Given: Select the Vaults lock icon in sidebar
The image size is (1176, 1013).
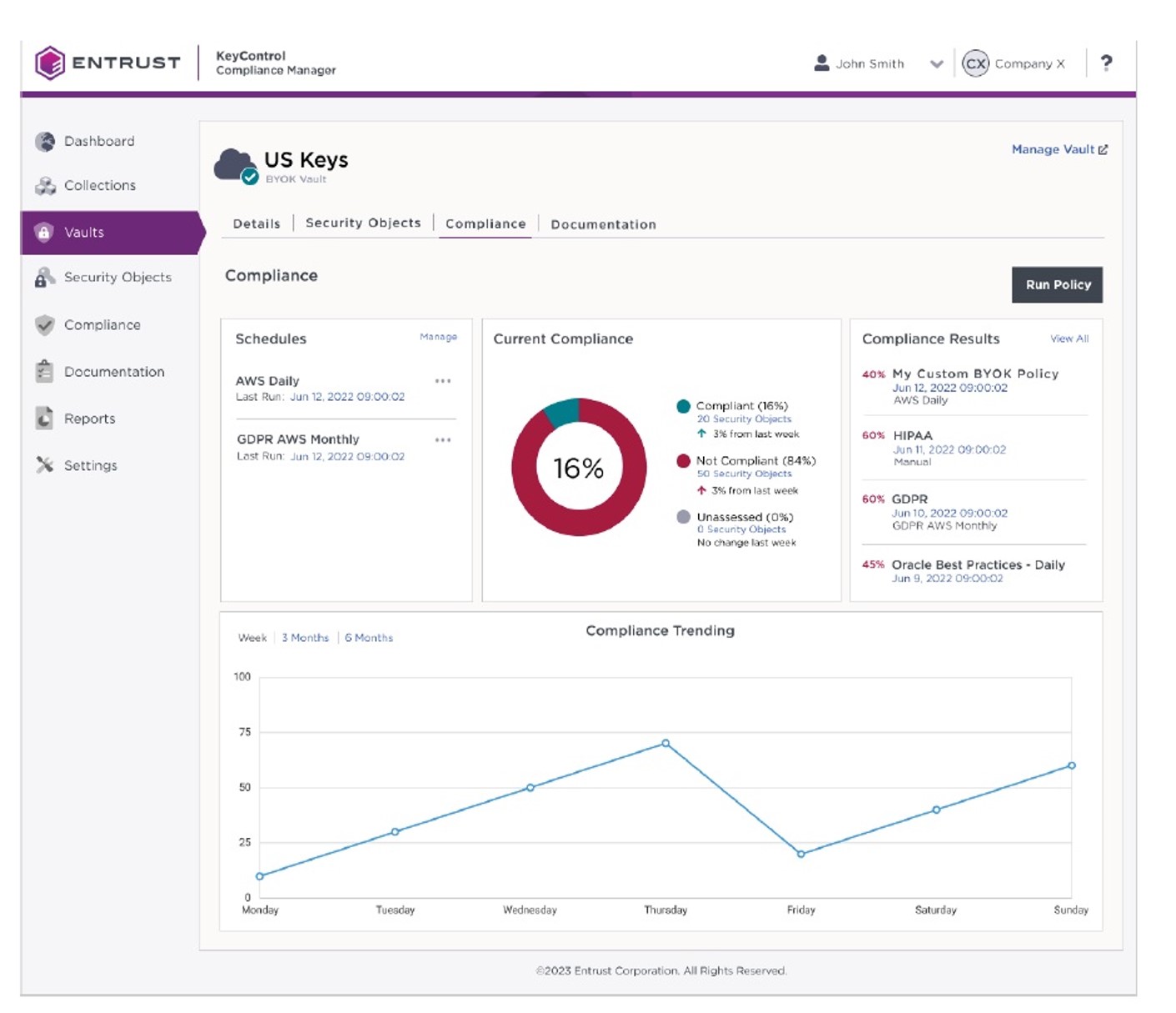Looking at the screenshot, I should pyautogui.click(x=44, y=232).
